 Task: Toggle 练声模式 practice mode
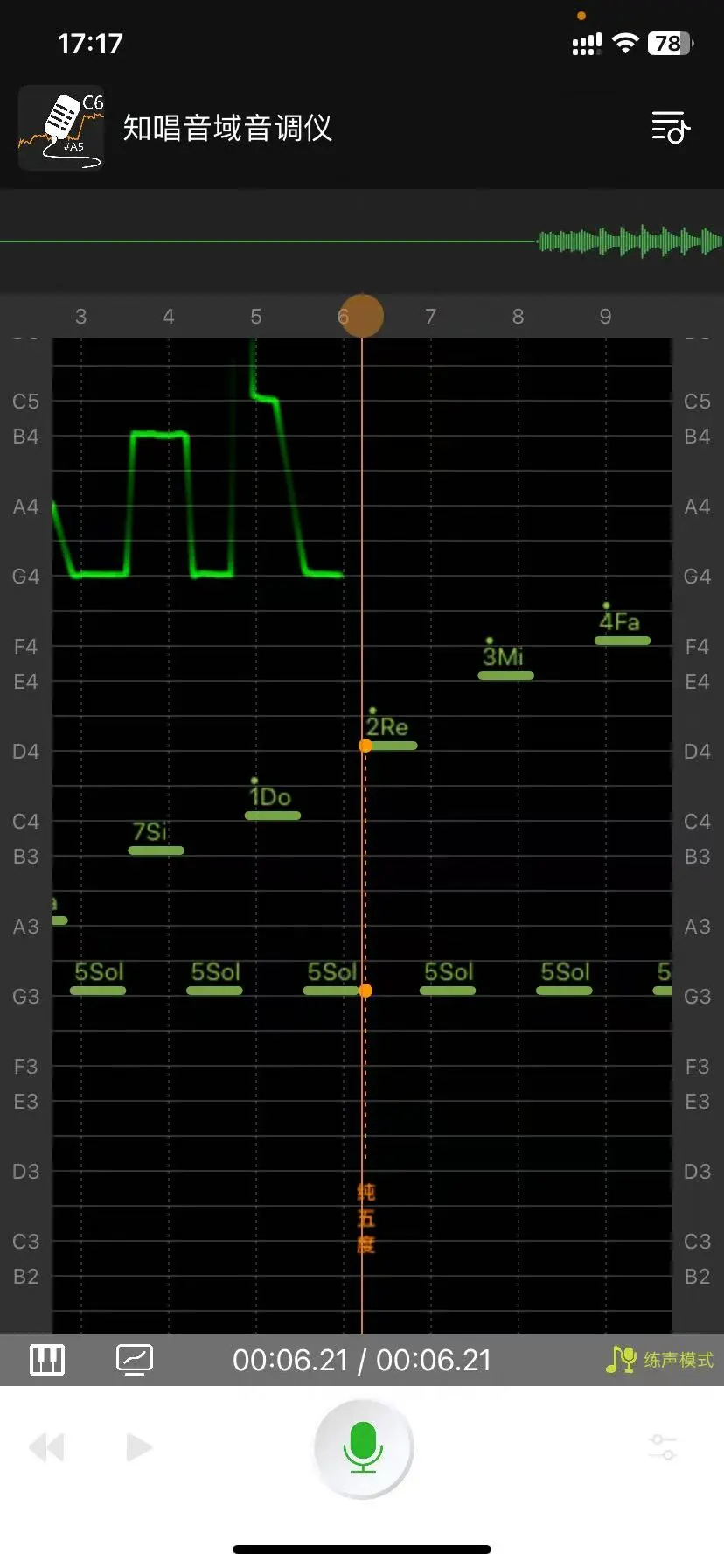(x=659, y=1360)
